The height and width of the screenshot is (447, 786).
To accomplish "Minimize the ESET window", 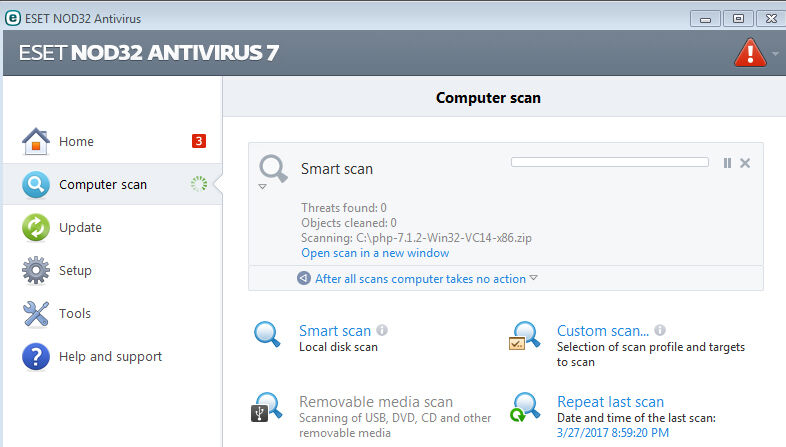I will [705, 19].
